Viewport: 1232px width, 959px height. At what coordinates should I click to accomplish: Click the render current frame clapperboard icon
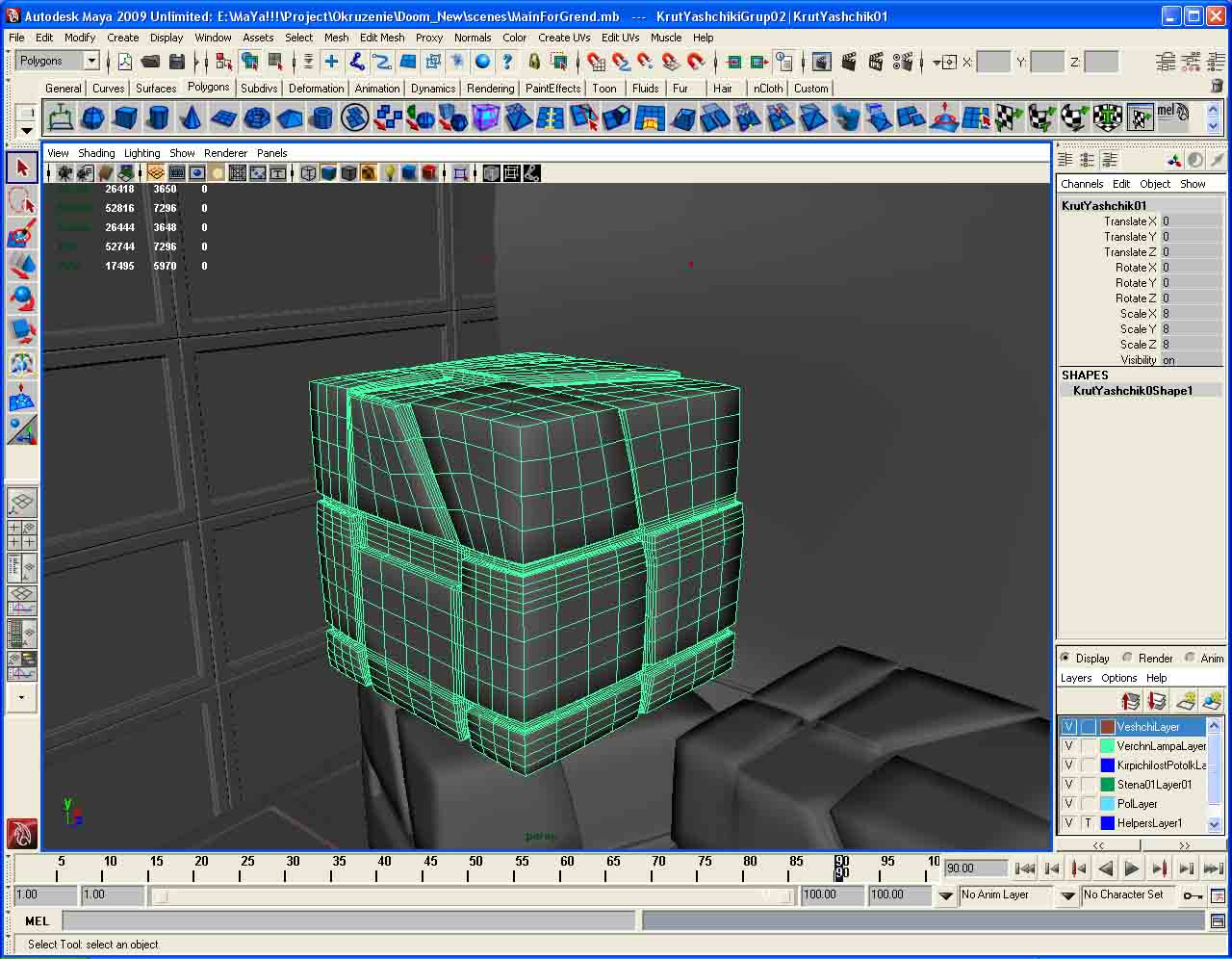click(x=848, y=62)
